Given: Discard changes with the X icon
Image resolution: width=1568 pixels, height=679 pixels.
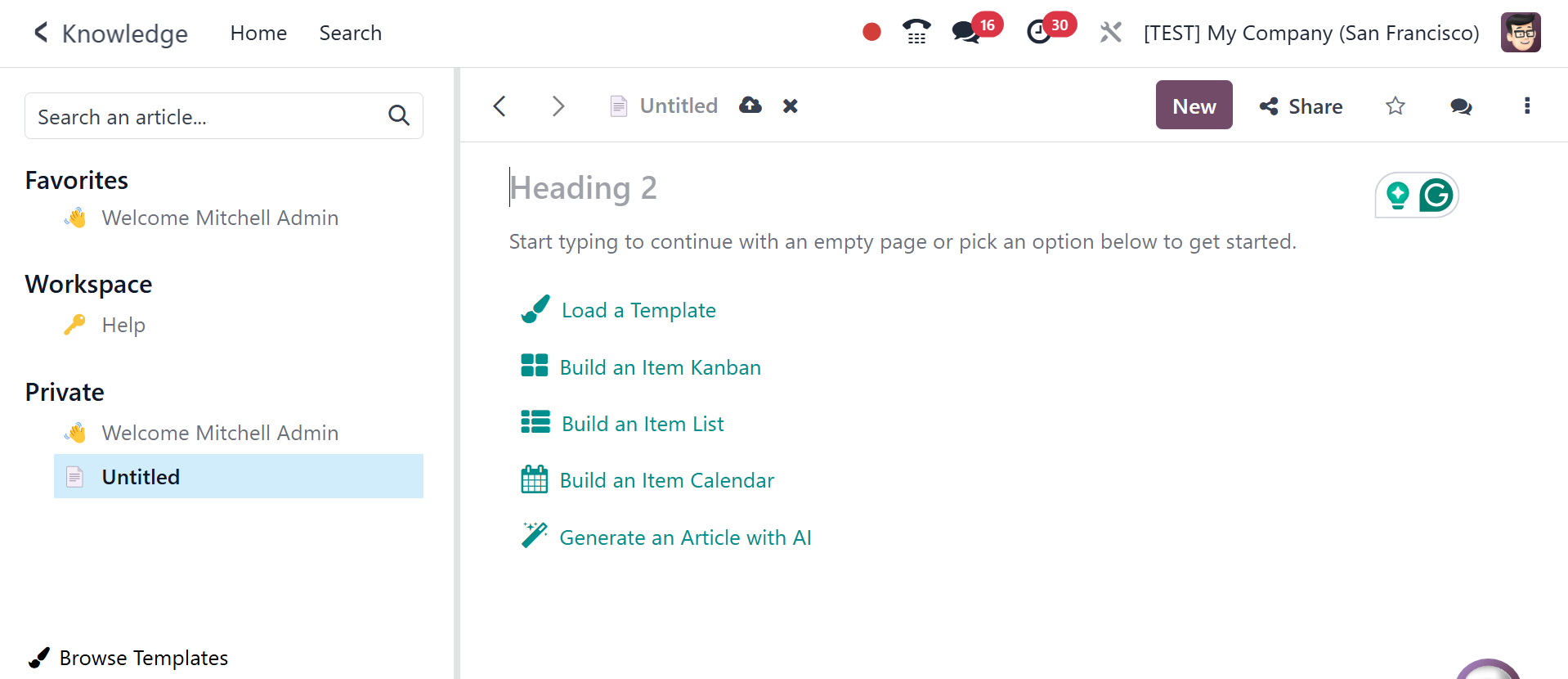Looking at the screenshot, I should pos(790,106).
